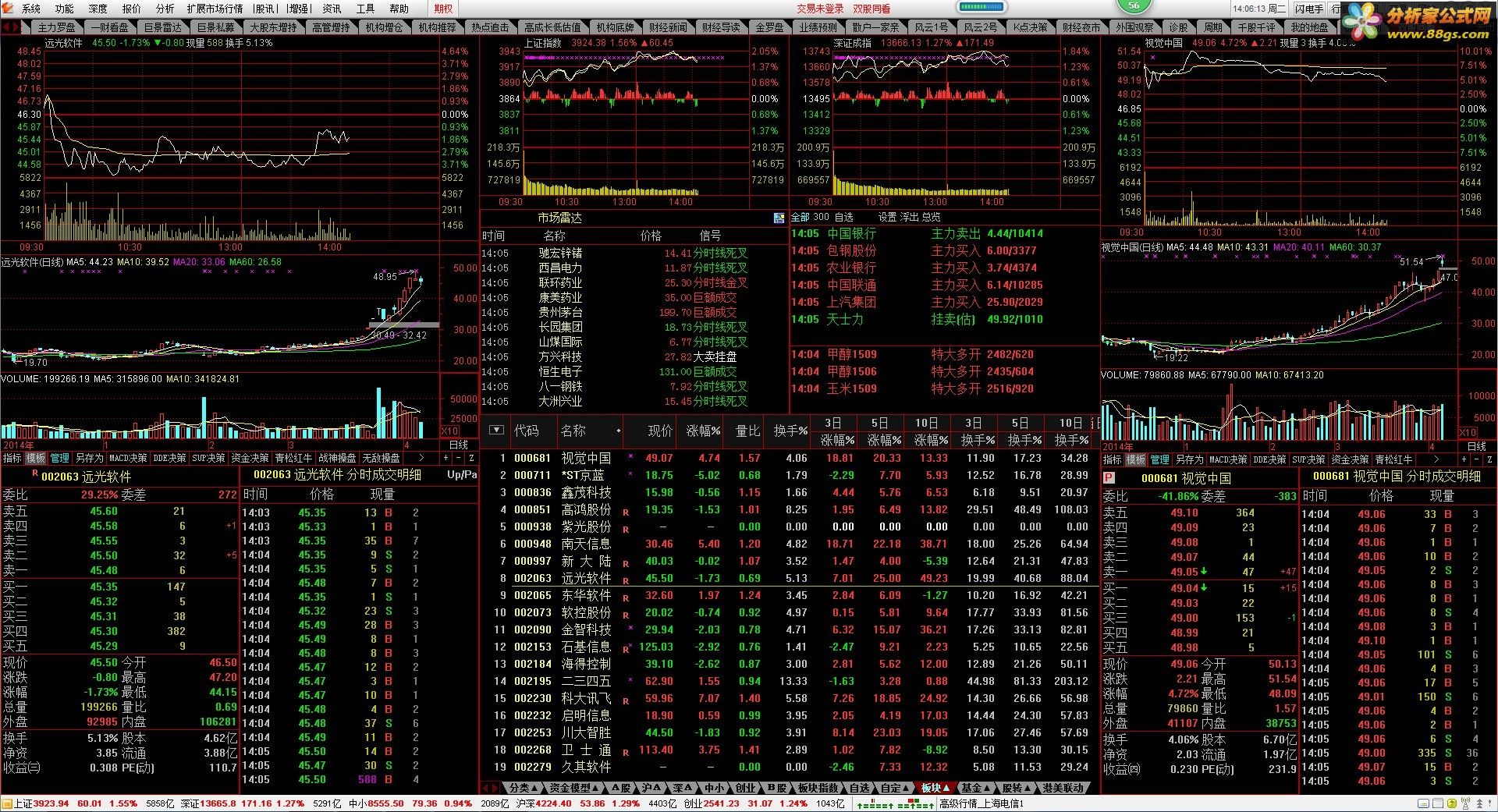Click the green 56 circle indicator
The image size is (1498, 812).
click(x=1133, y=5)
